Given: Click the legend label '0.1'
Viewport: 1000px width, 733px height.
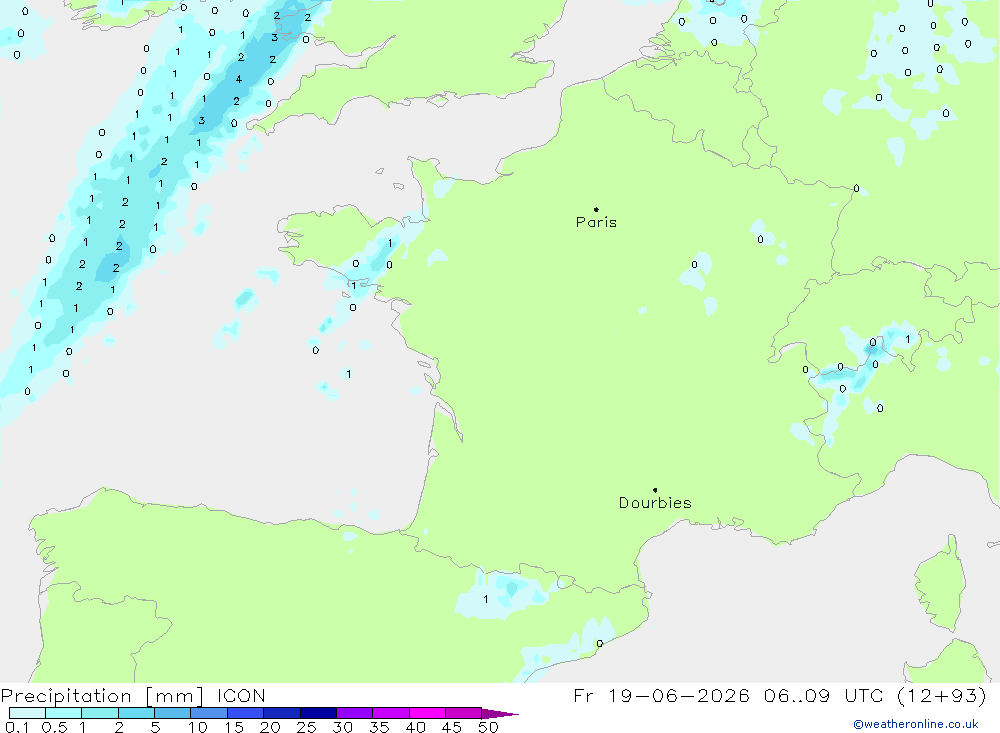Looking at the screenshot, I should pos(17,727).
